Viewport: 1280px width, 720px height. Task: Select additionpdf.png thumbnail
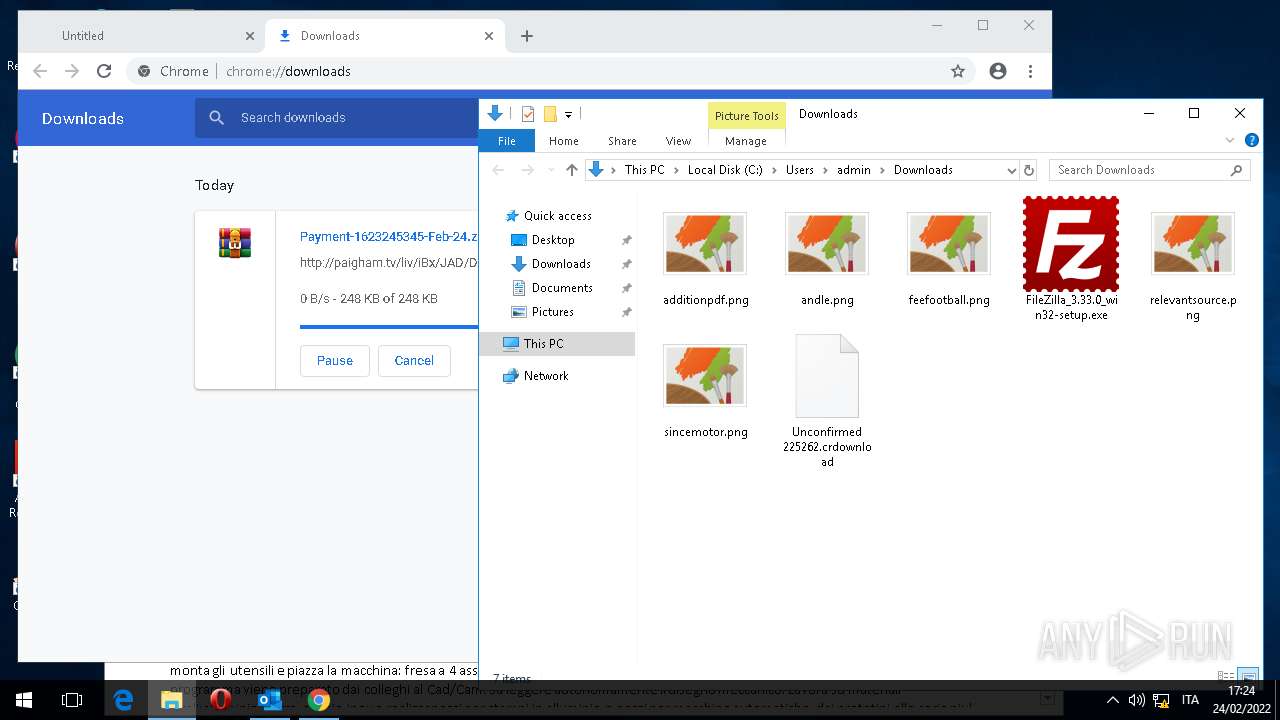705,243
